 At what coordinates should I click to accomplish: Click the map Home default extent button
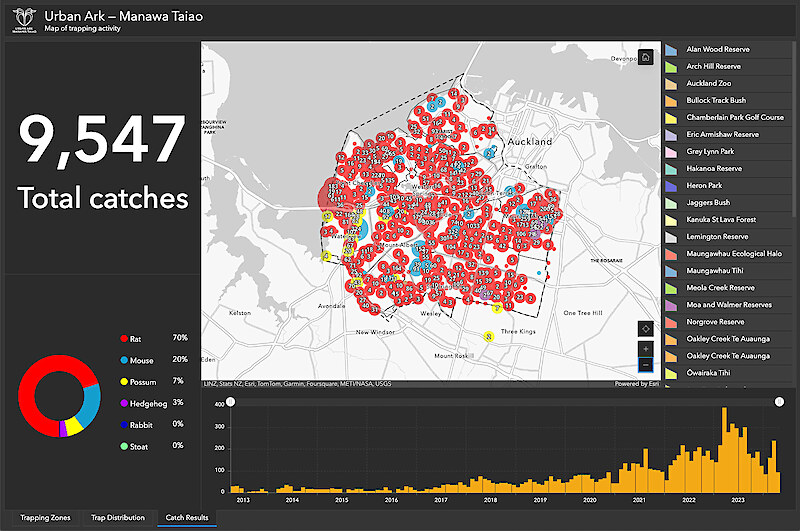point(646,57)
